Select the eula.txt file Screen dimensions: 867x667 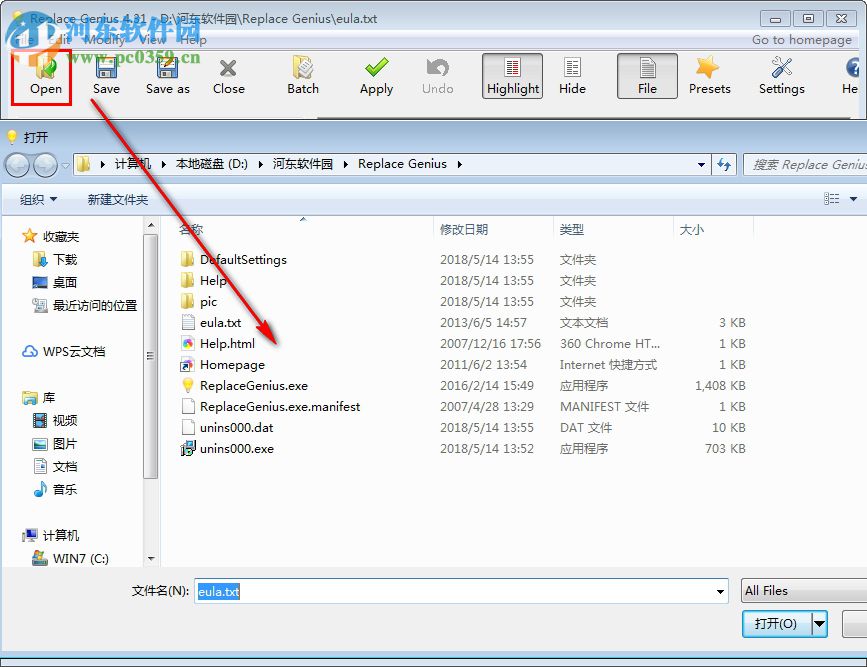click(x=220, y=322)
